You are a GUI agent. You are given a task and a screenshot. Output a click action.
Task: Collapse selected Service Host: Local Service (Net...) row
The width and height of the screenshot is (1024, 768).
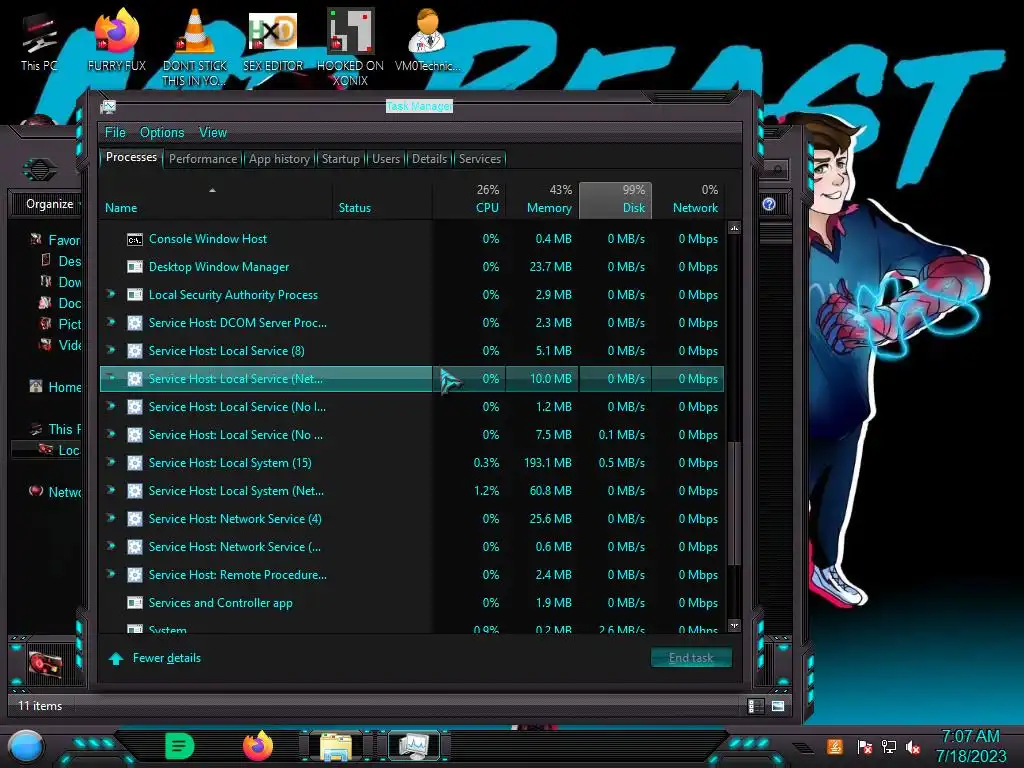click(111, 377)
